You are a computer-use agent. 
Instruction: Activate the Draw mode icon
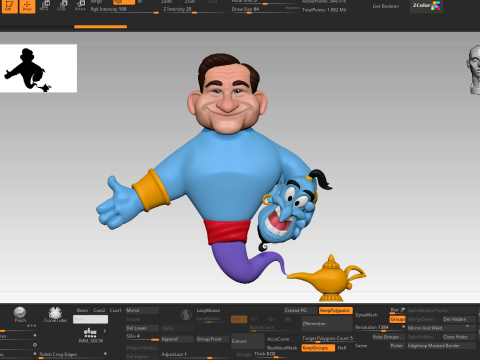click(27, 6)
